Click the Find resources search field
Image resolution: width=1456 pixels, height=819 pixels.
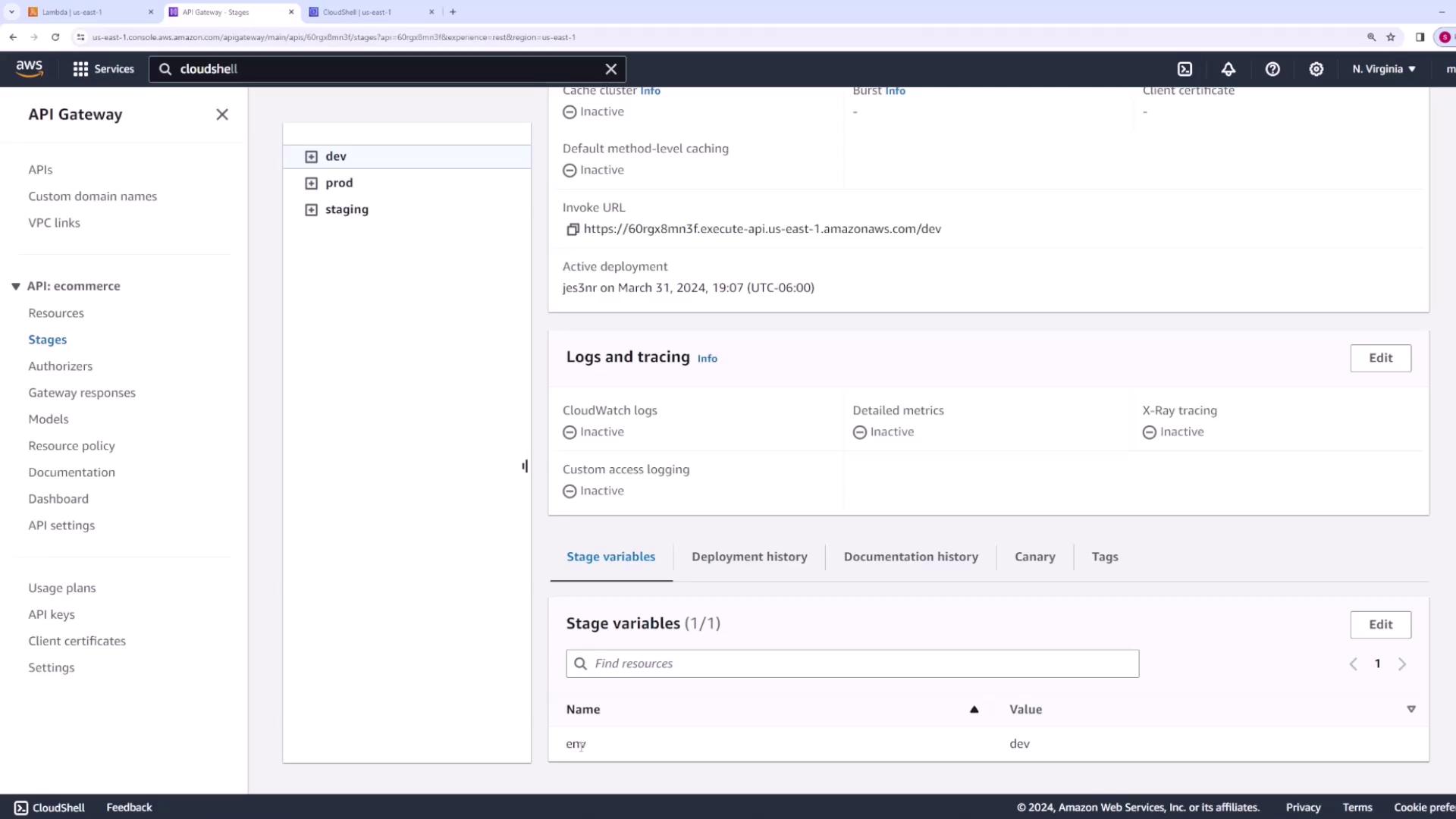[852, 664]
